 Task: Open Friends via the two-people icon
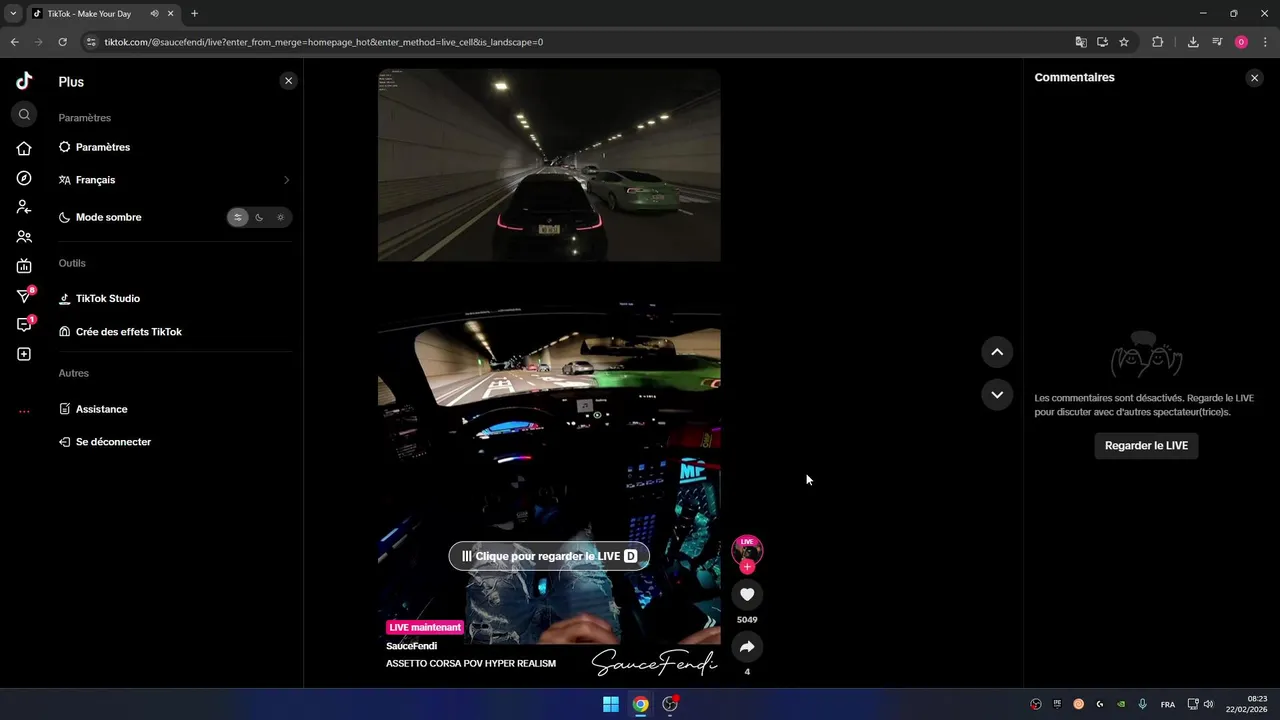tap(24, 237)
